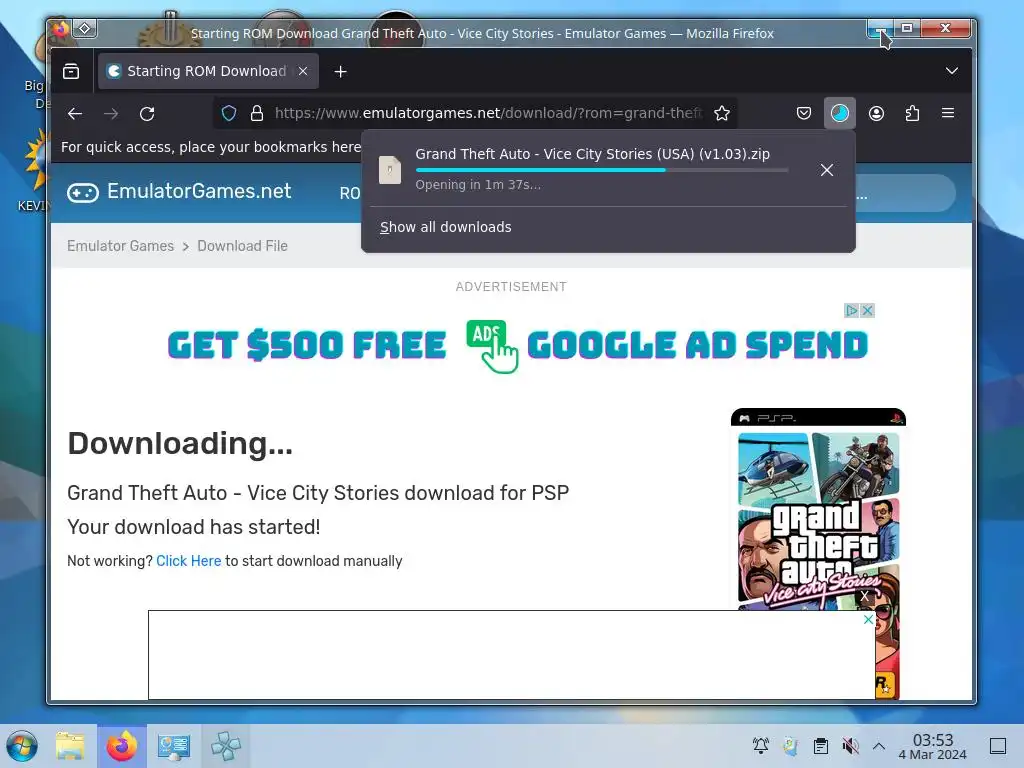This screenshot has width=1024, height=768.
Task: Click the ROMs navigation menu item
Action: click(x=350, y=193)
